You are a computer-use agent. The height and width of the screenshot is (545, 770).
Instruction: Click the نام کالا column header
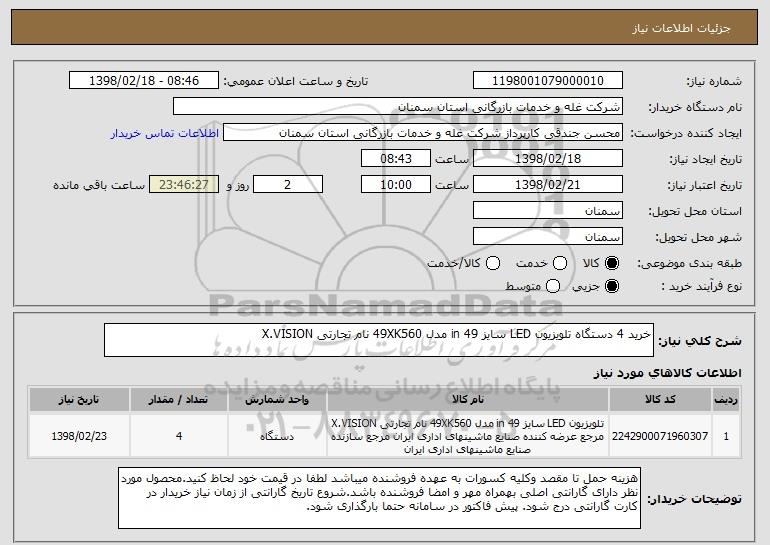[x=468, y=400]
